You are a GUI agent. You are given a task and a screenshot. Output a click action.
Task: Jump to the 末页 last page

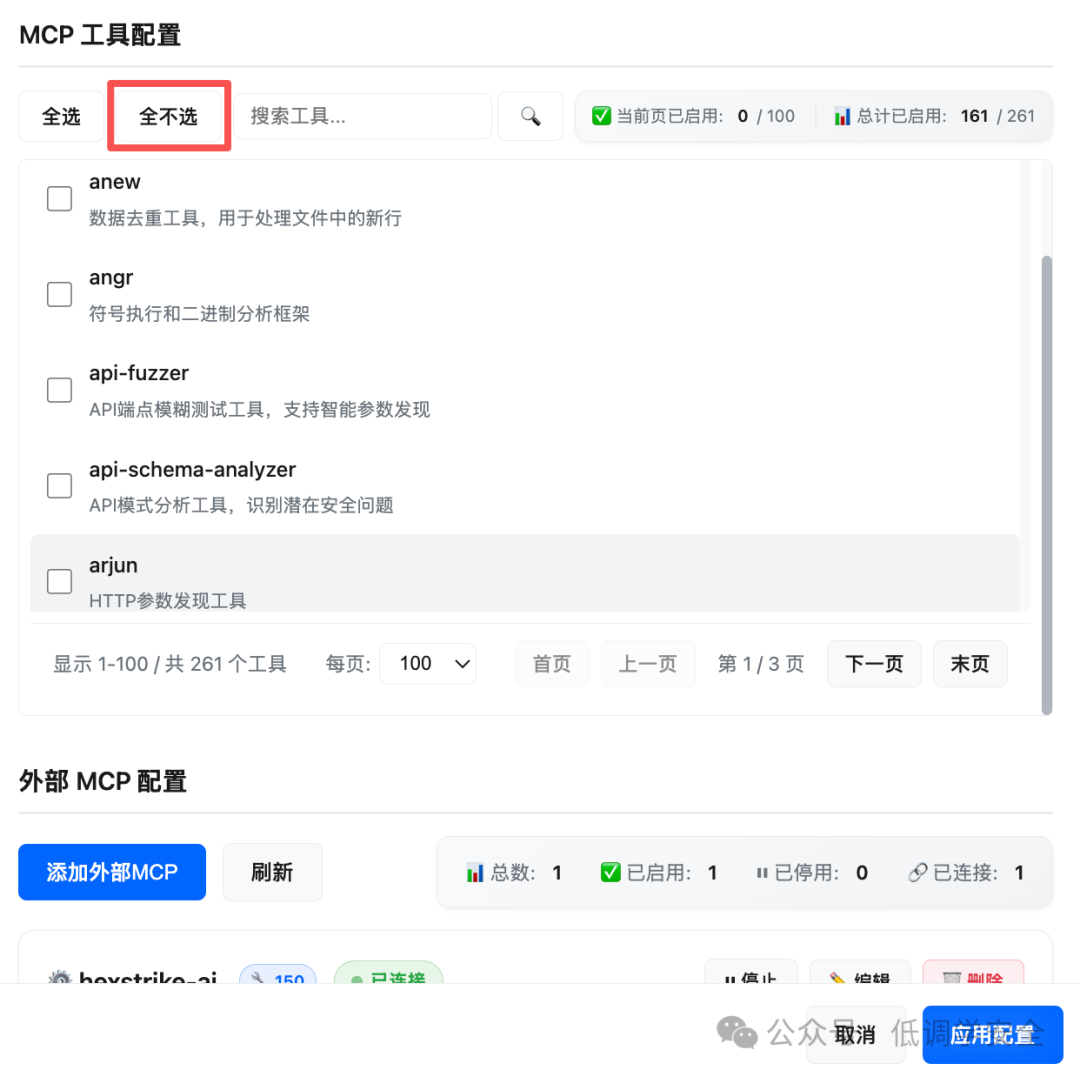(x=970, y=664)
